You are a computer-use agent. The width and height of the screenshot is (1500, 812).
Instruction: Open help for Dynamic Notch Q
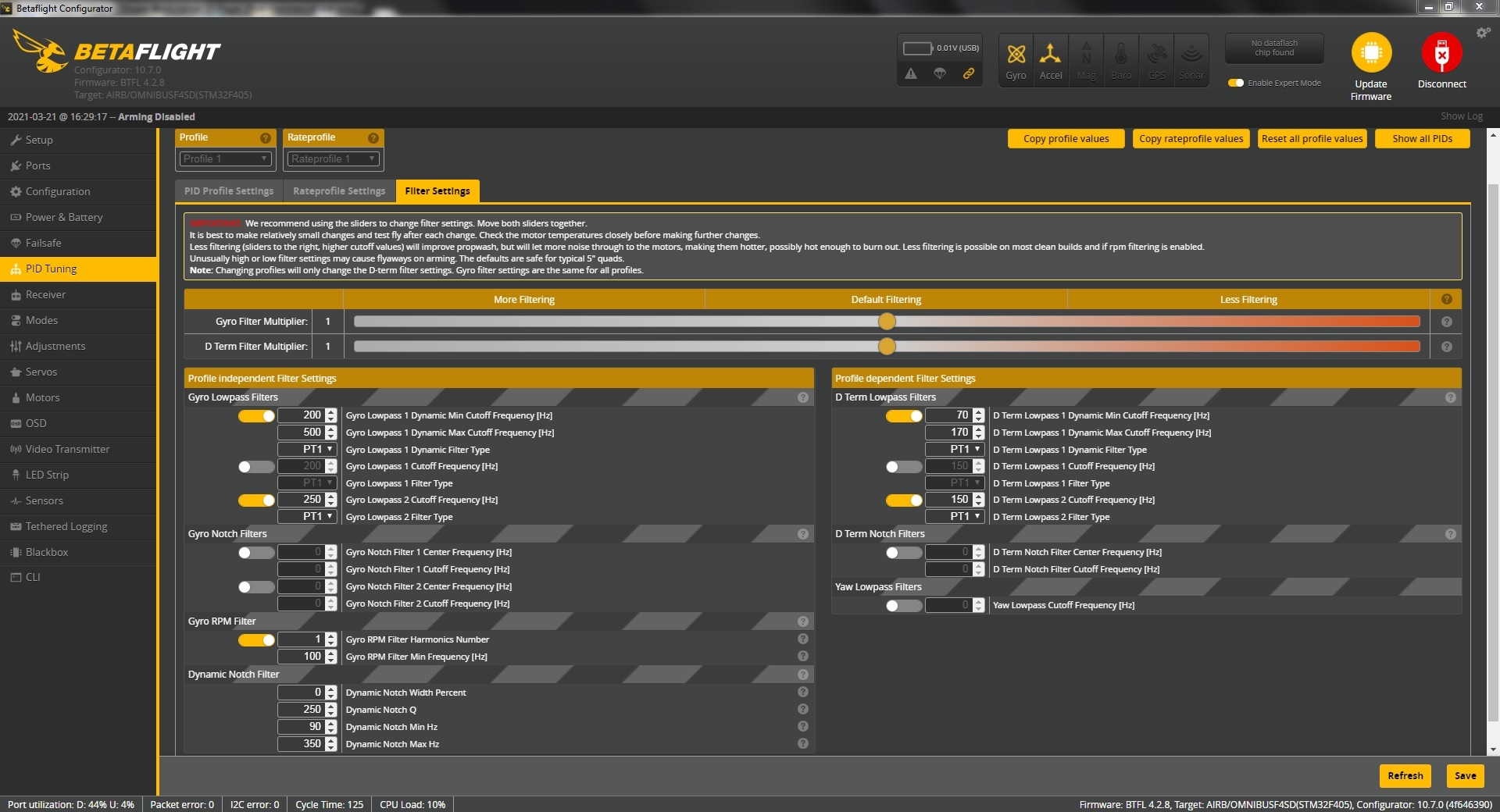click(x=803, y=710)
